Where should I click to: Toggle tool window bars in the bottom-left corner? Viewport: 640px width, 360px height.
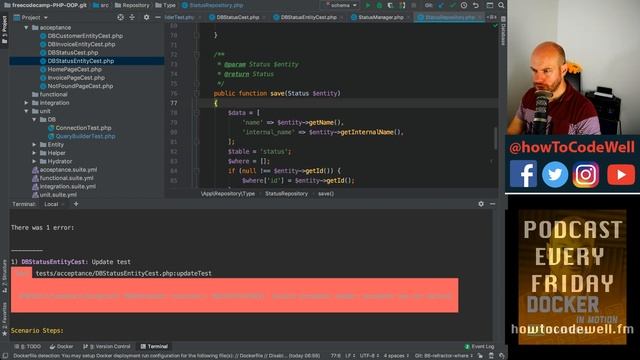[x=5, y=356]
